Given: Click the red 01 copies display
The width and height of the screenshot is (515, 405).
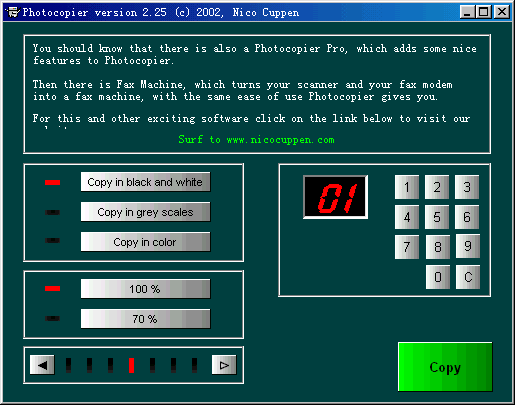Looking at the screenshot, I should (335, 197).
